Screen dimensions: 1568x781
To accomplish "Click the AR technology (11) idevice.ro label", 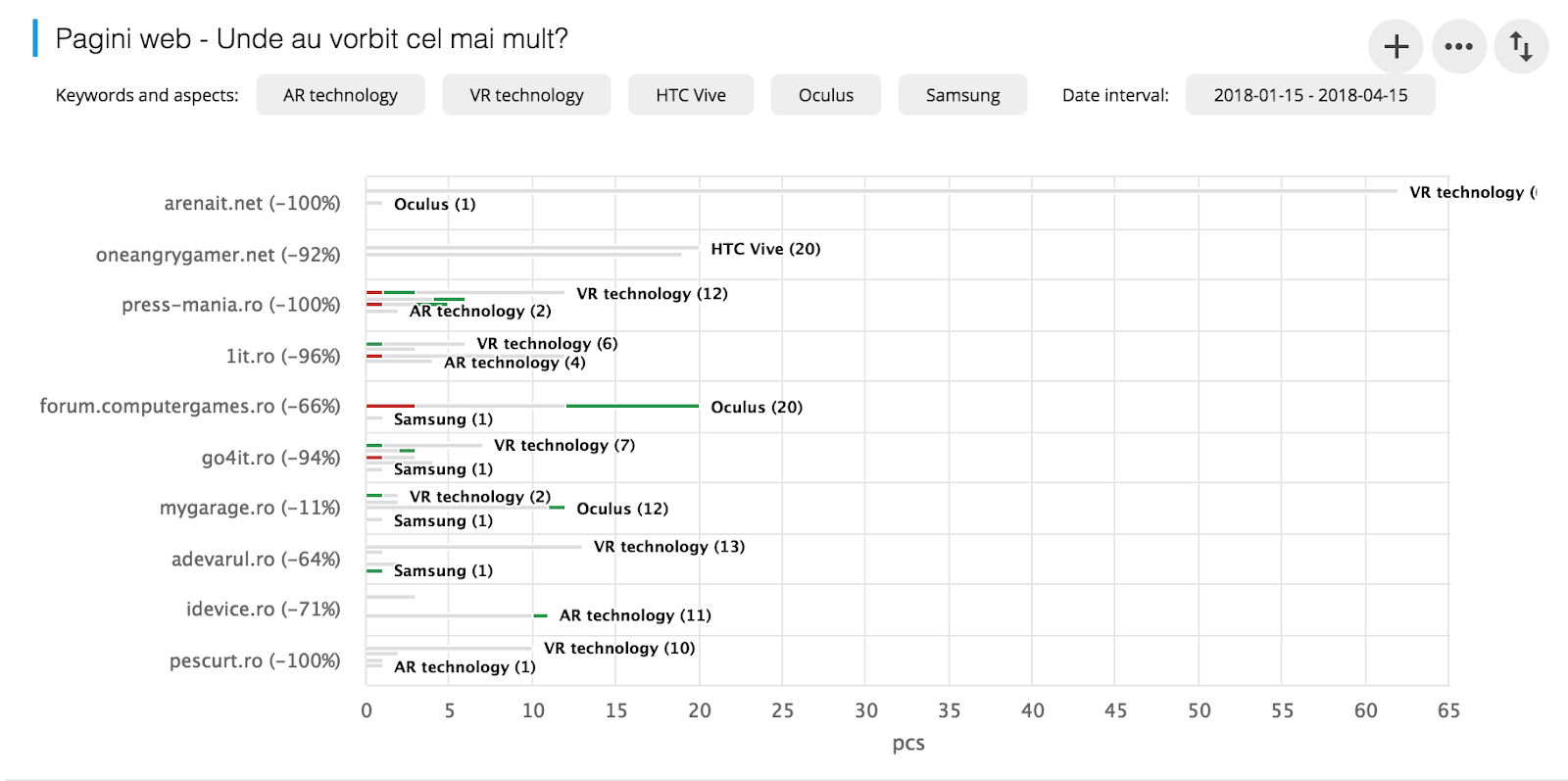I will point(635,615).
